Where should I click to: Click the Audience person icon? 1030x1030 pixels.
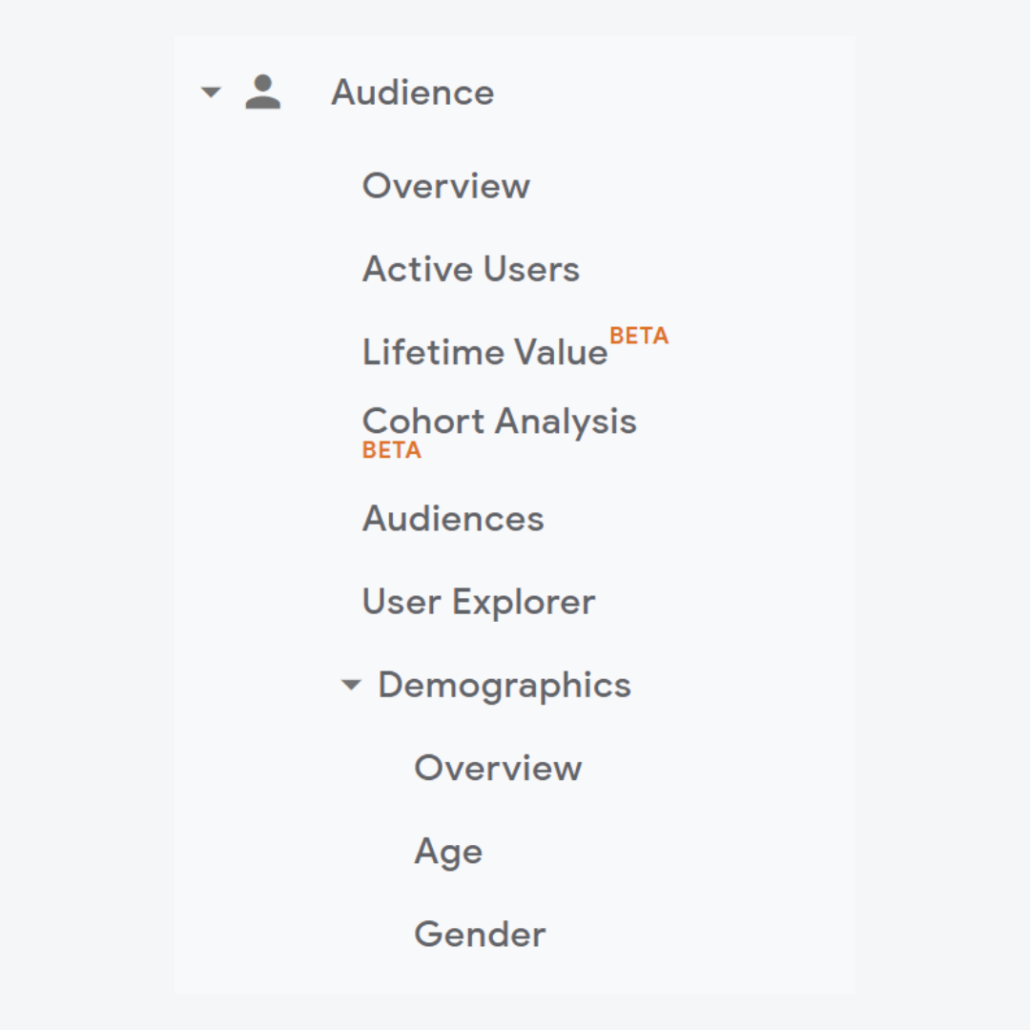tap(261, 91)
